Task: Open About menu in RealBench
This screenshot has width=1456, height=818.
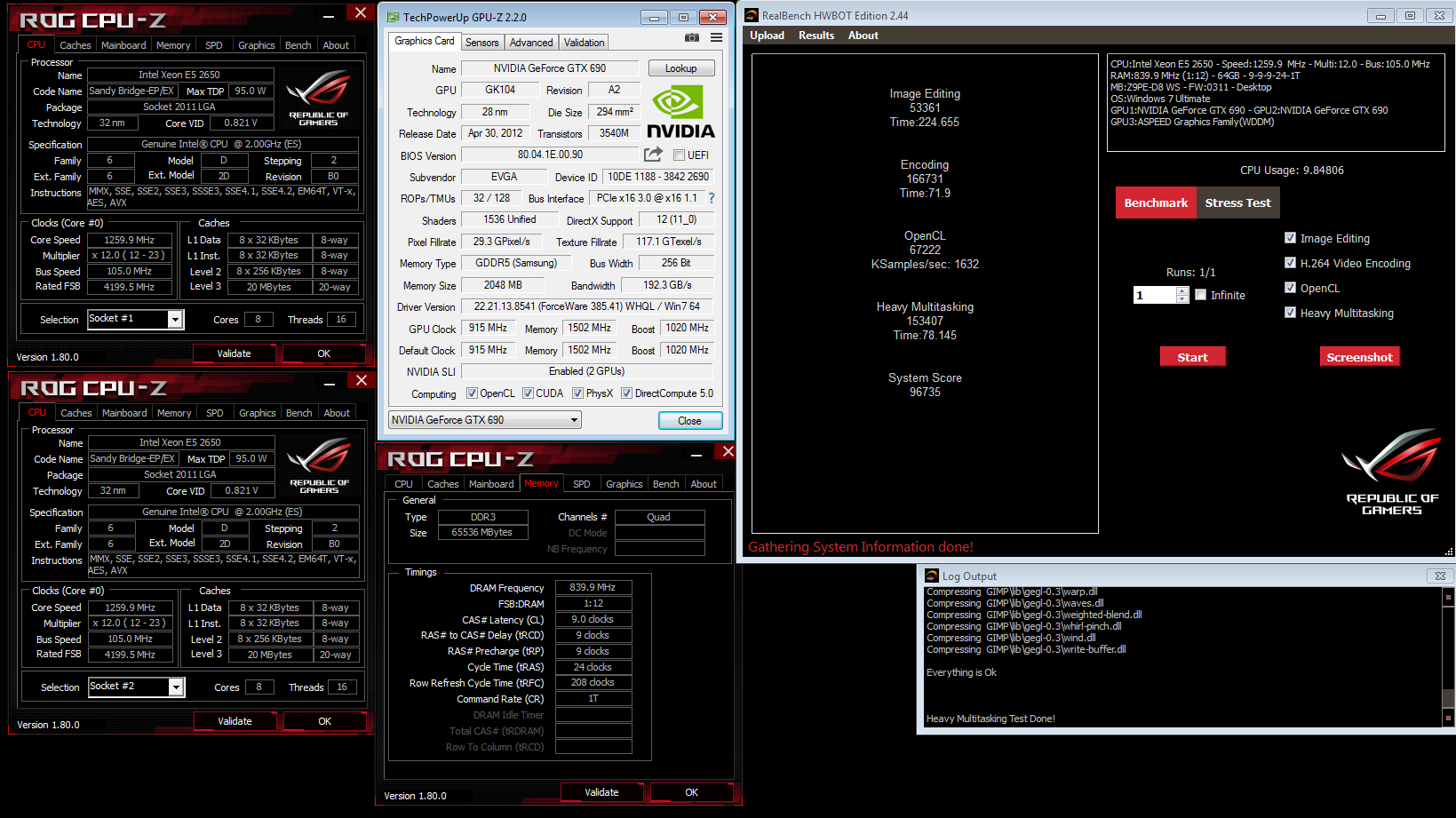Action: 863,36
